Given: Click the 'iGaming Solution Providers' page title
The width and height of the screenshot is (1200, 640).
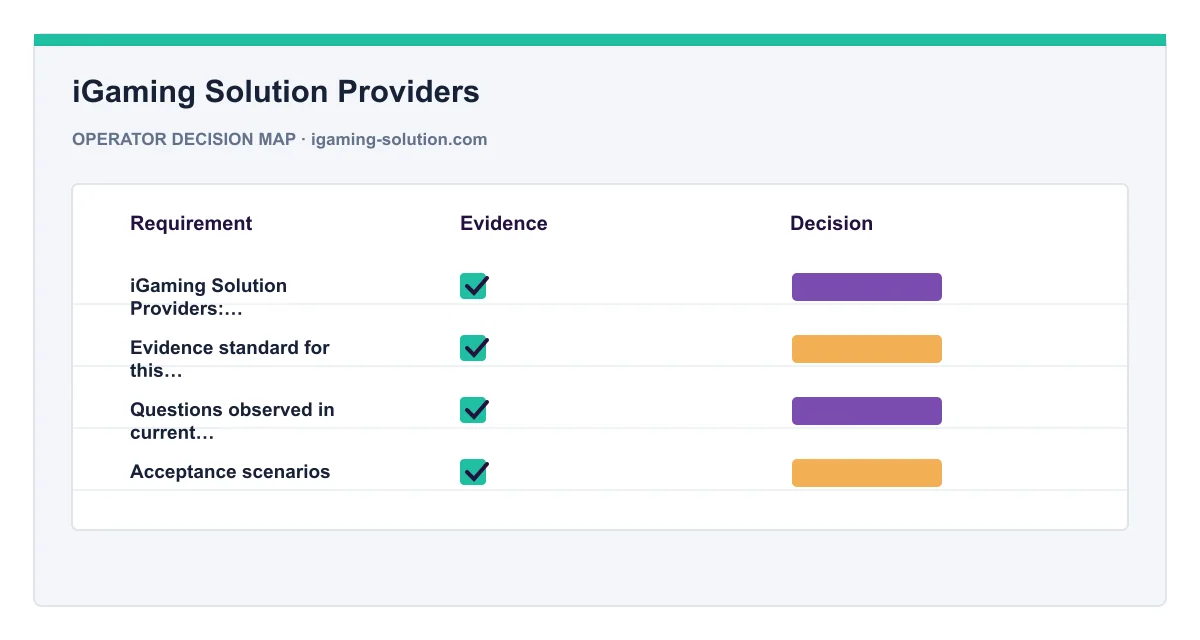Looking at the screenshot, I should pyautogui.click(x=276, y=92).
